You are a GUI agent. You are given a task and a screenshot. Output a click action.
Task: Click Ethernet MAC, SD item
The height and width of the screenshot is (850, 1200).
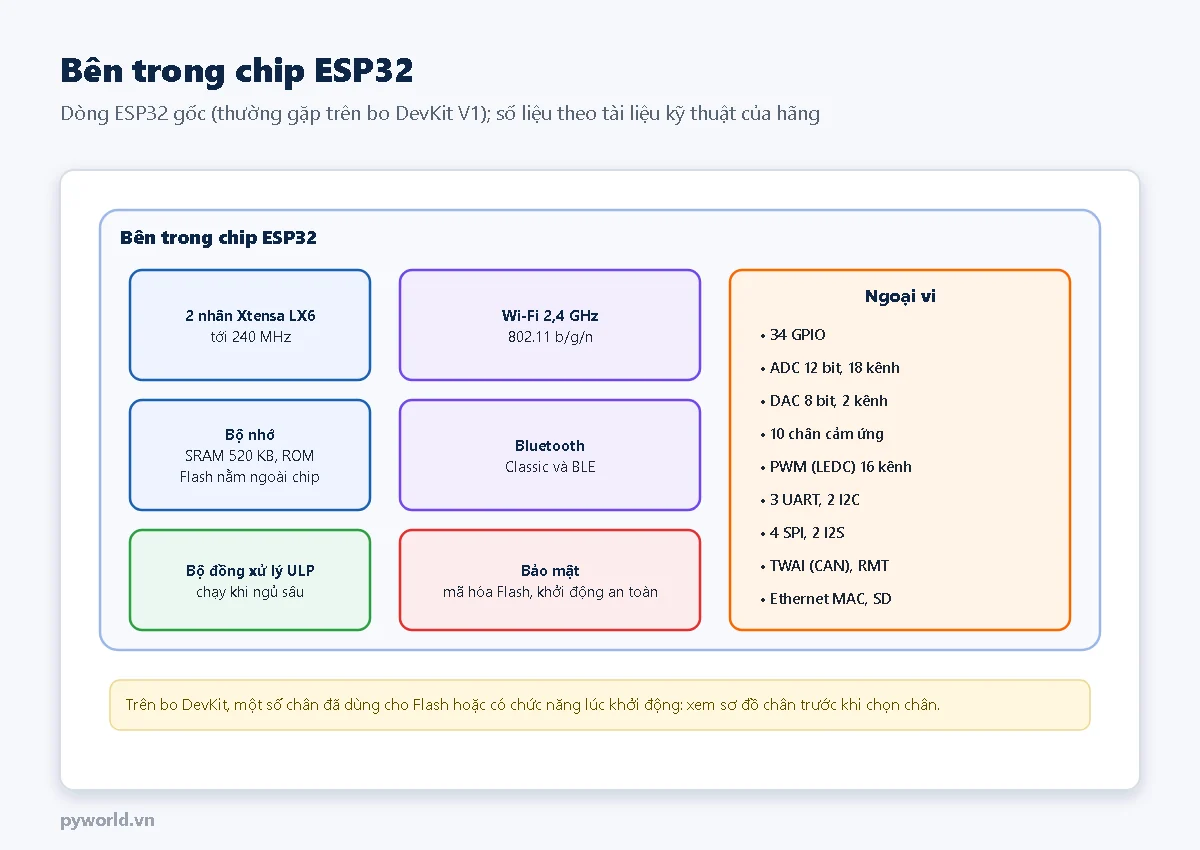pos(826,599)
